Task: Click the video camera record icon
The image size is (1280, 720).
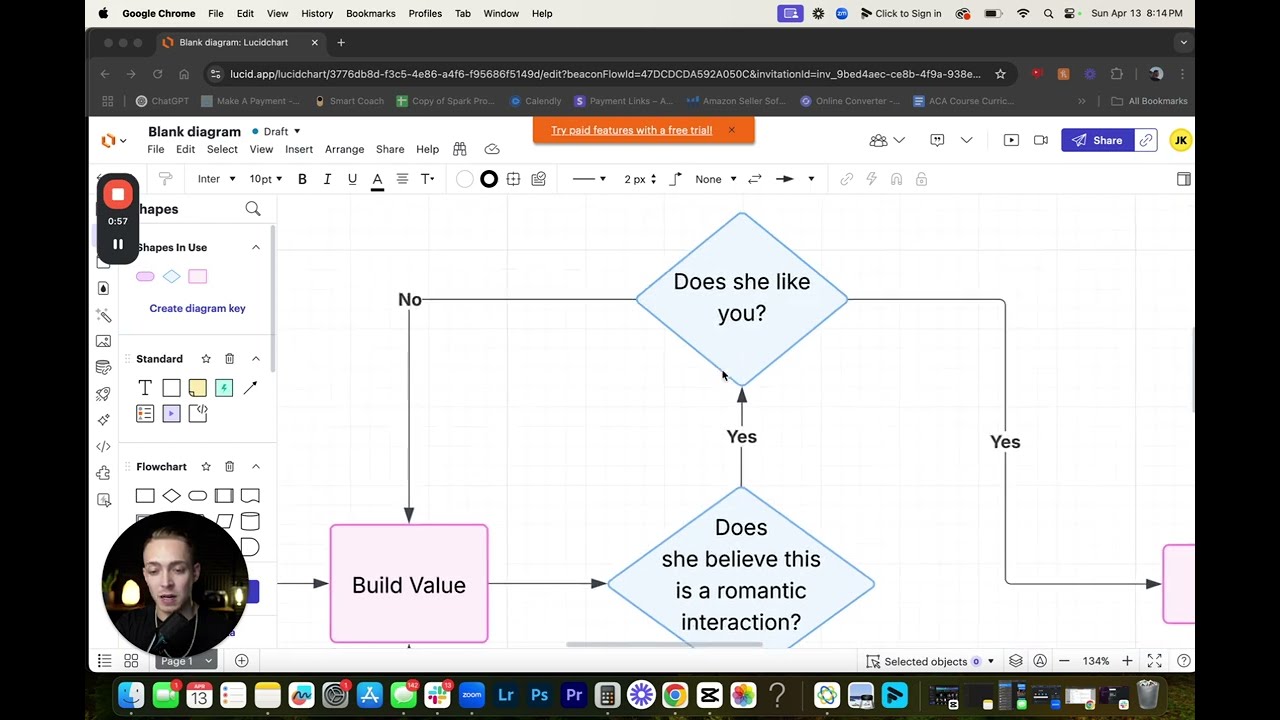Action: 1041,140
